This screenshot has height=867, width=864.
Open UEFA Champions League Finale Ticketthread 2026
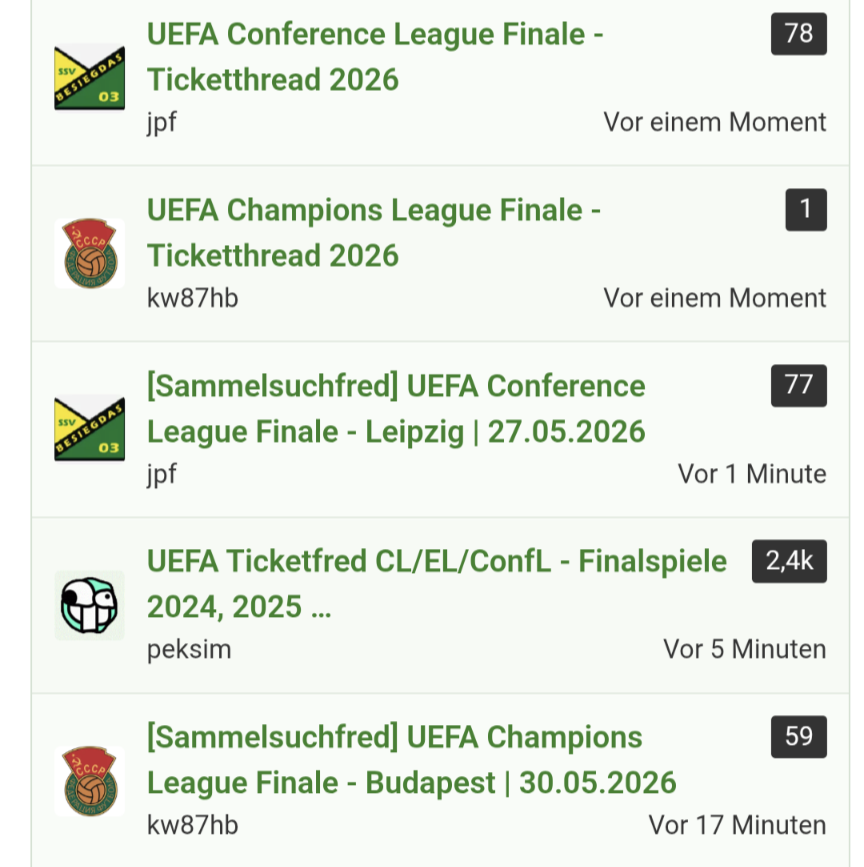click(x=374, y=232)
